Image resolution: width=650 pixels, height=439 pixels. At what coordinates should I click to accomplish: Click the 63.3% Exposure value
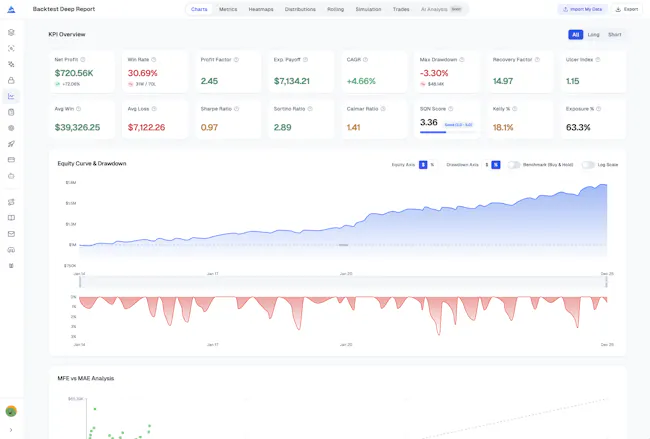(578, 128)
